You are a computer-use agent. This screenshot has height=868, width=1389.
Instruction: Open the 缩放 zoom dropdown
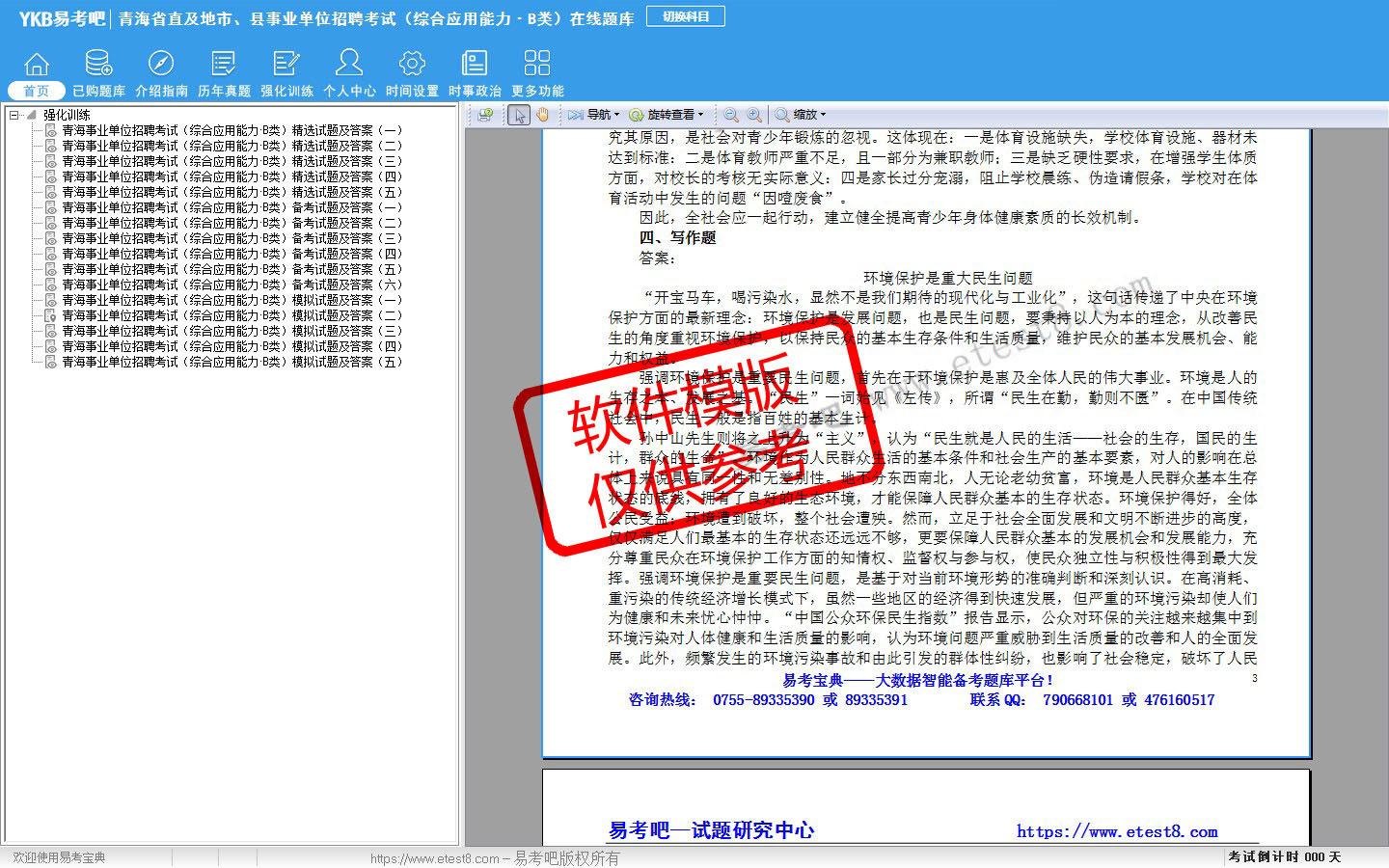coord(802,115)
